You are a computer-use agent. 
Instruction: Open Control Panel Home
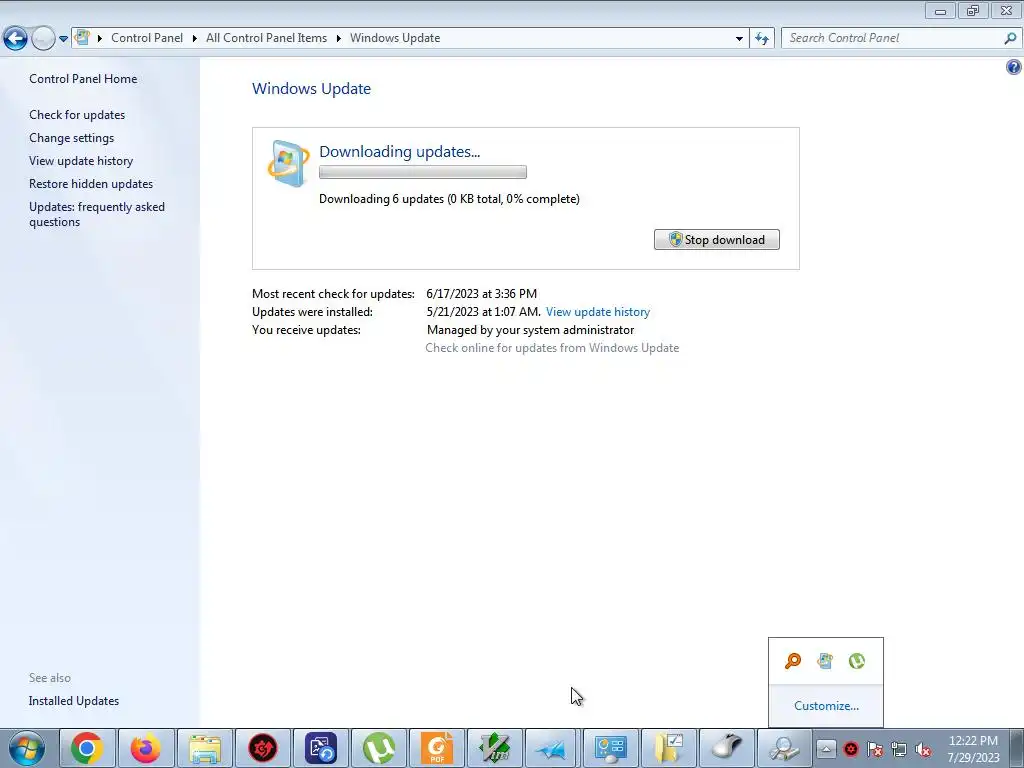pos(83,78)
